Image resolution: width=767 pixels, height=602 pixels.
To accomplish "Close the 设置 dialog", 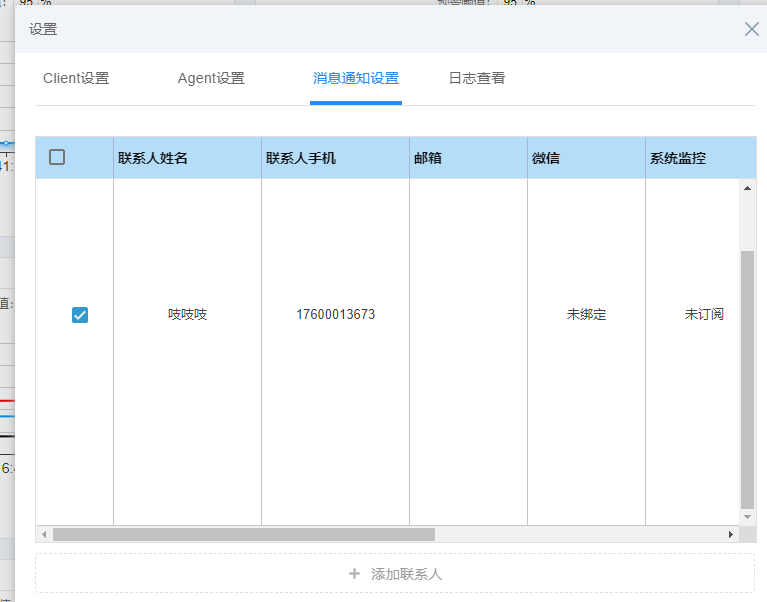I will (751, 29).
